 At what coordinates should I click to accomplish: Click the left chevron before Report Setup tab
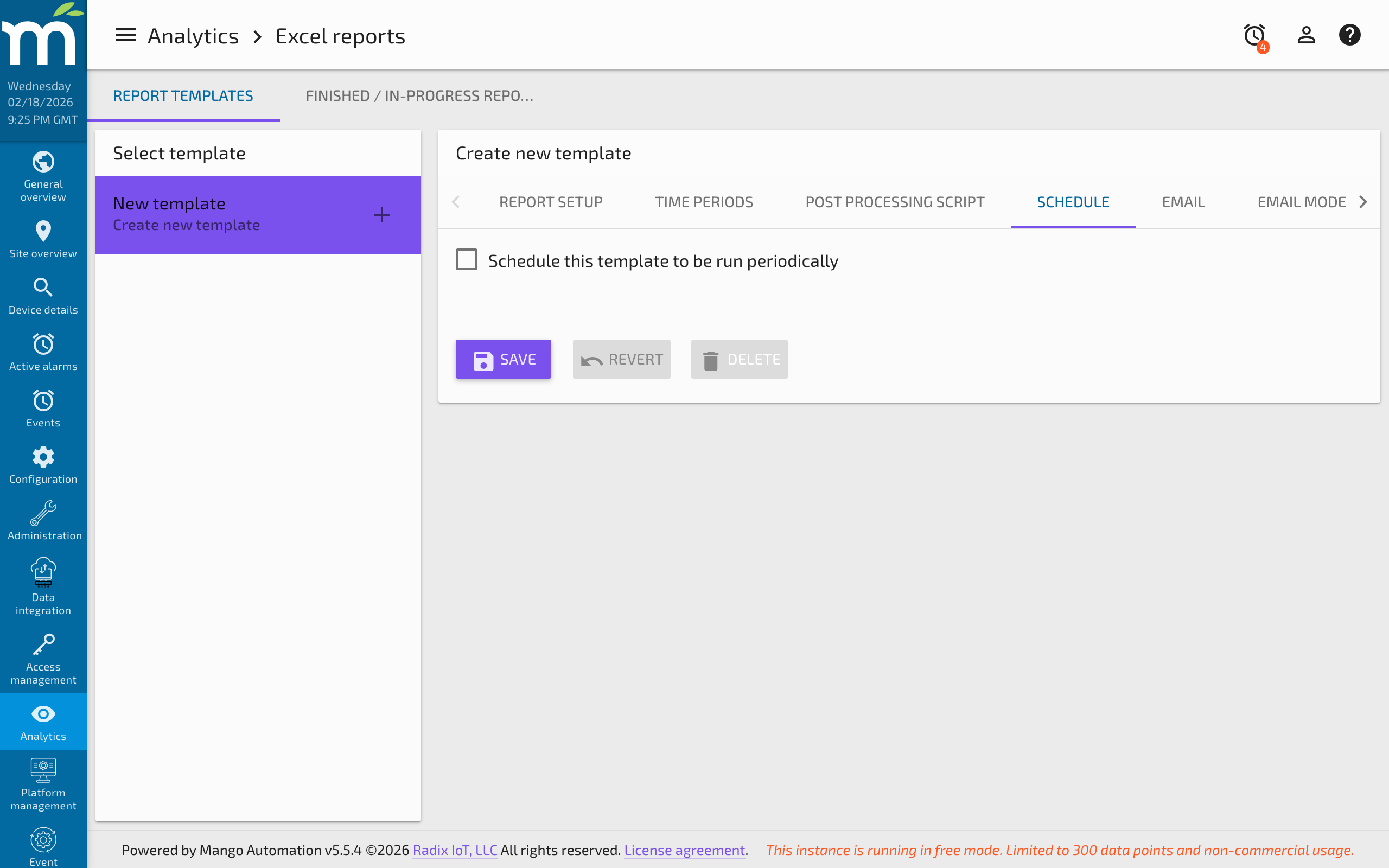(x=456, y=201)
